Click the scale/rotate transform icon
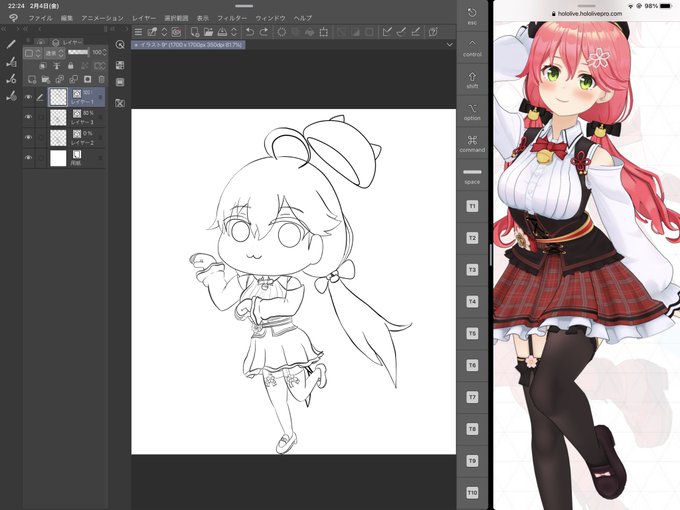 point(324,32)
